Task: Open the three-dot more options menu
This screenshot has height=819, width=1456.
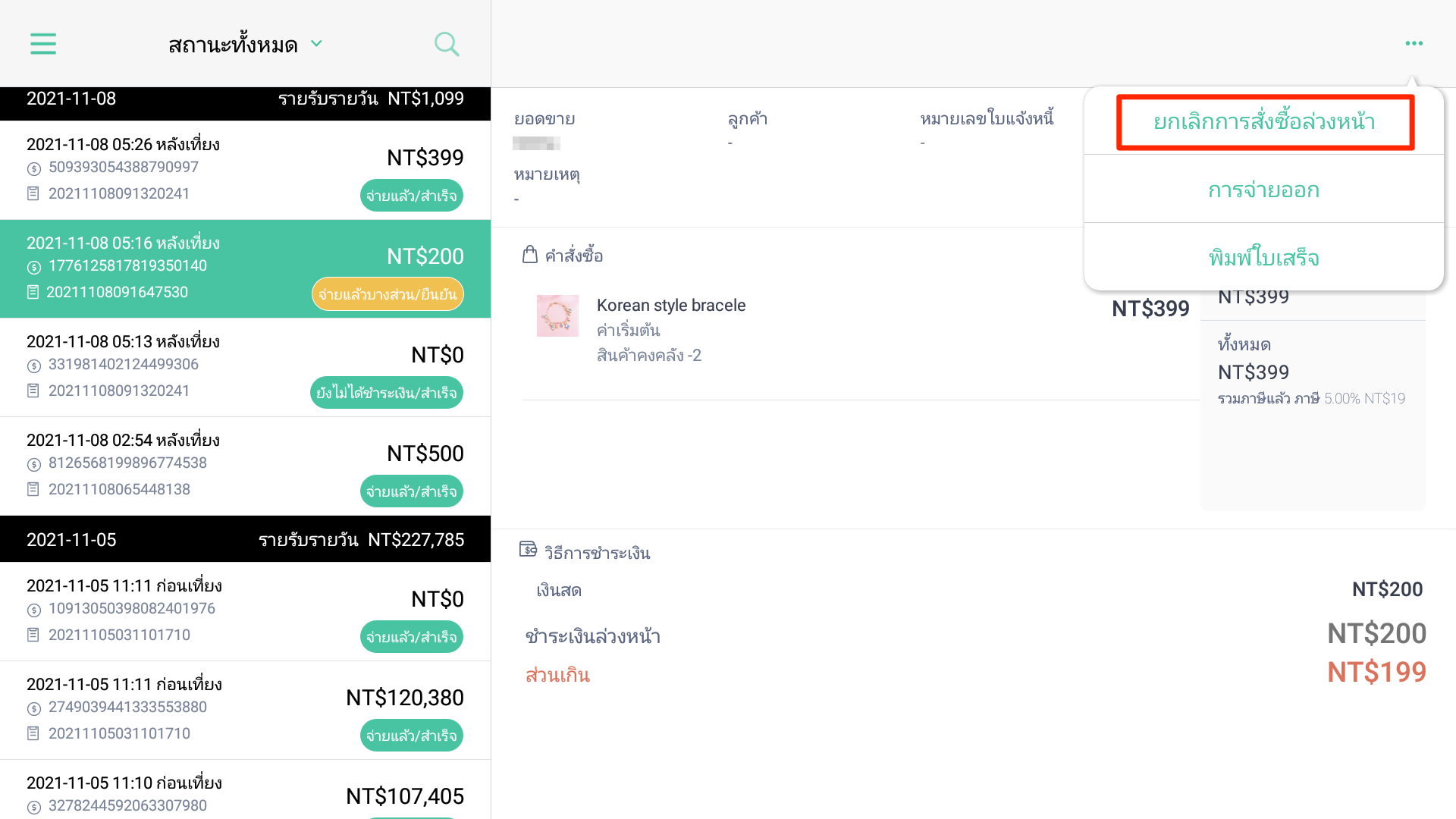Action: [x=1414, y=43]
